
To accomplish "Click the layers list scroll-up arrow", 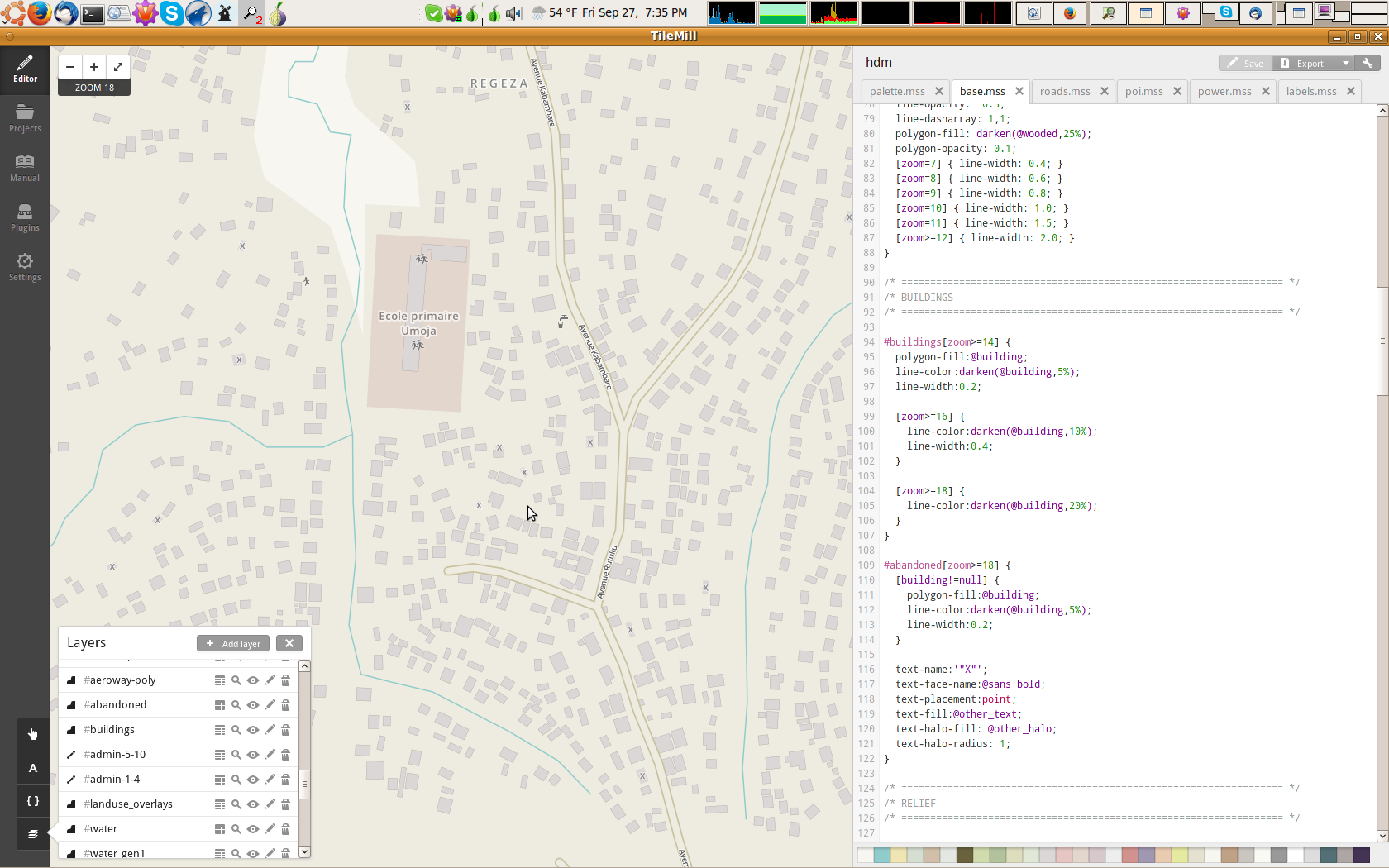I will [x=304, y=665].
